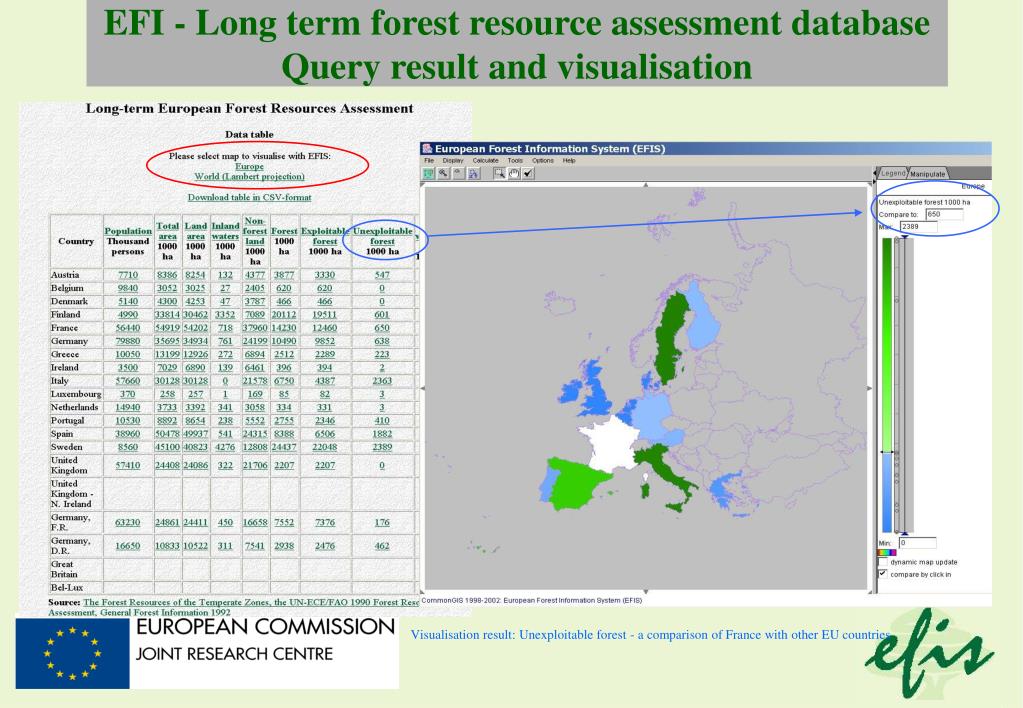Click the top triangle handle of value slider

904,237
